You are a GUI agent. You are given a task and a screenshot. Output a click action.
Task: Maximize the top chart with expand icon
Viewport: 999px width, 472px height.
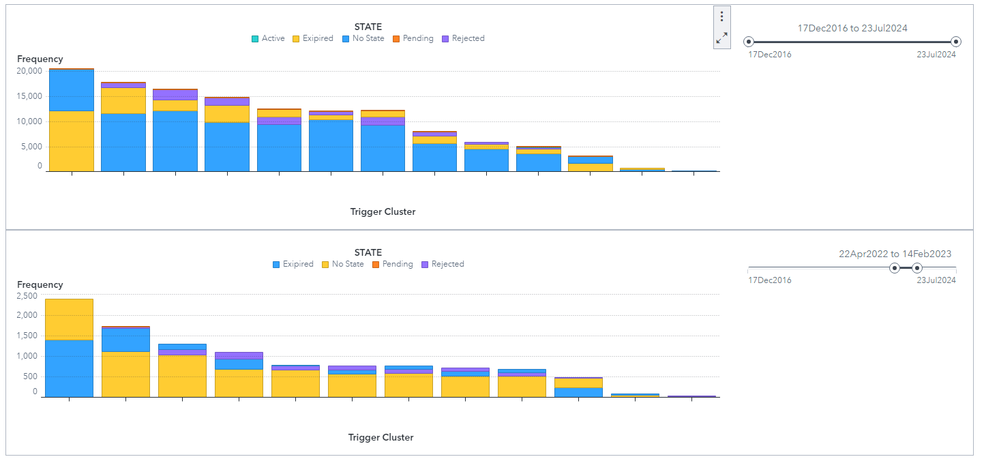click(721, 38)
